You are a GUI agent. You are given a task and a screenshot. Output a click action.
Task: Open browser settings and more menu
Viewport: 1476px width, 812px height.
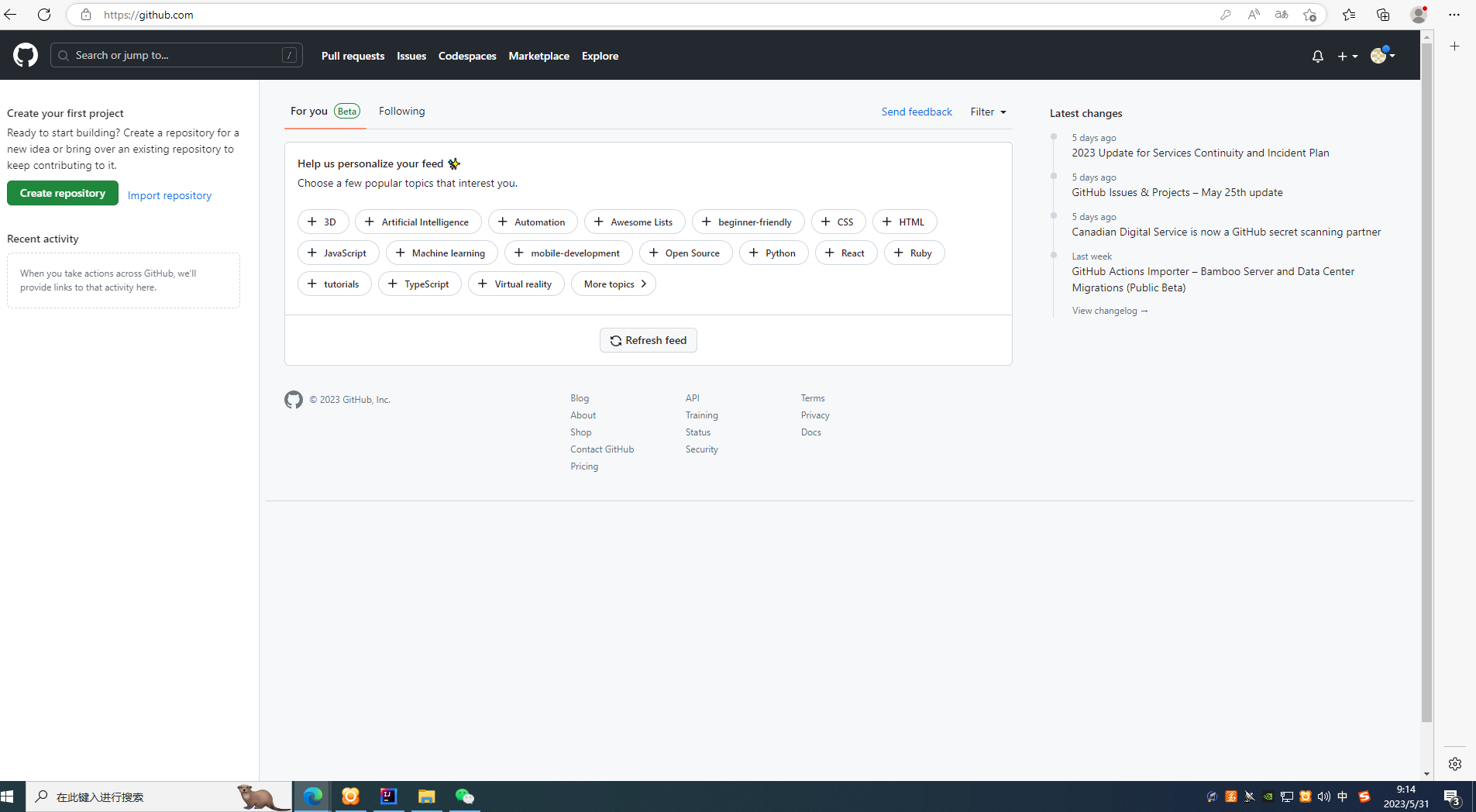coord(1454,15)
